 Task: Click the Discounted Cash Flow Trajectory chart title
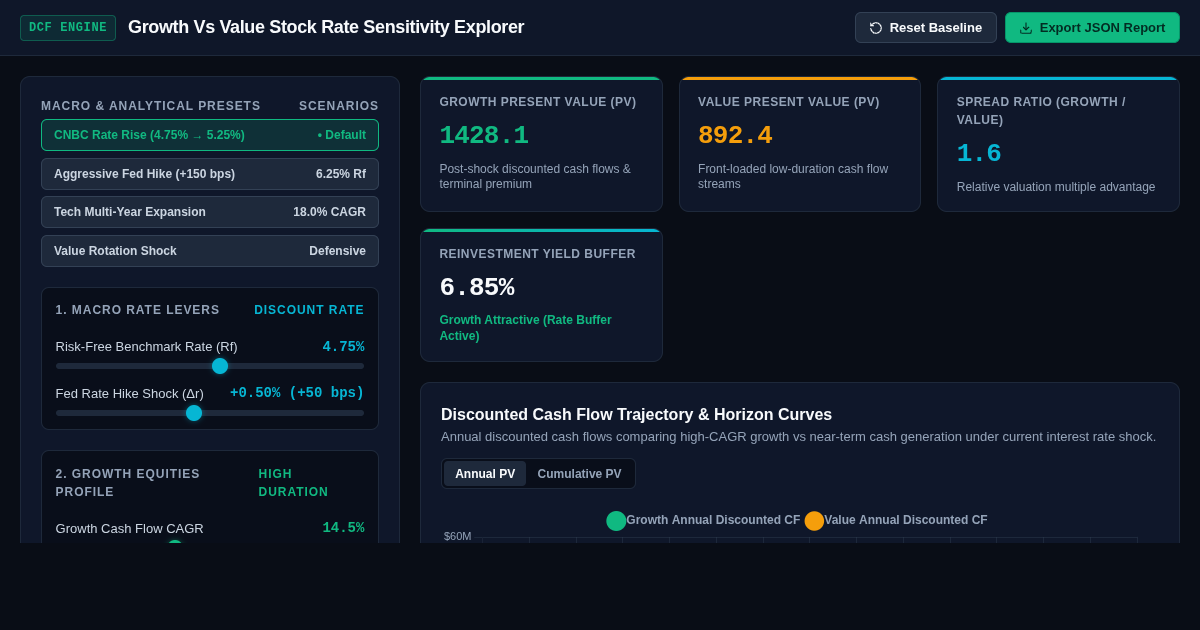pos(636,415)
